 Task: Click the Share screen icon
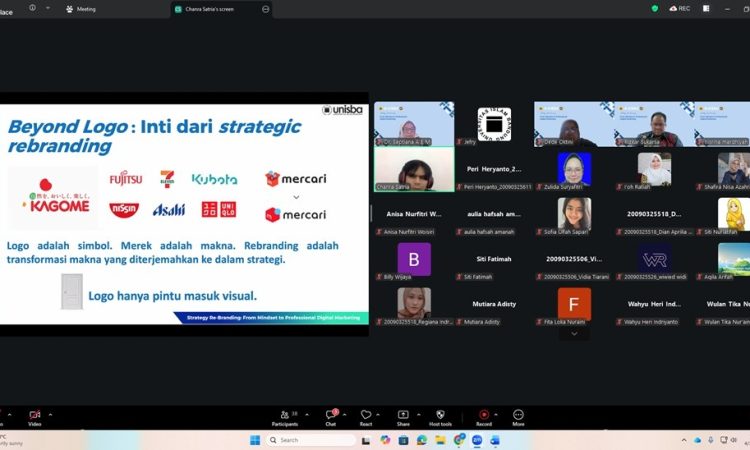(x=403, y=415)
